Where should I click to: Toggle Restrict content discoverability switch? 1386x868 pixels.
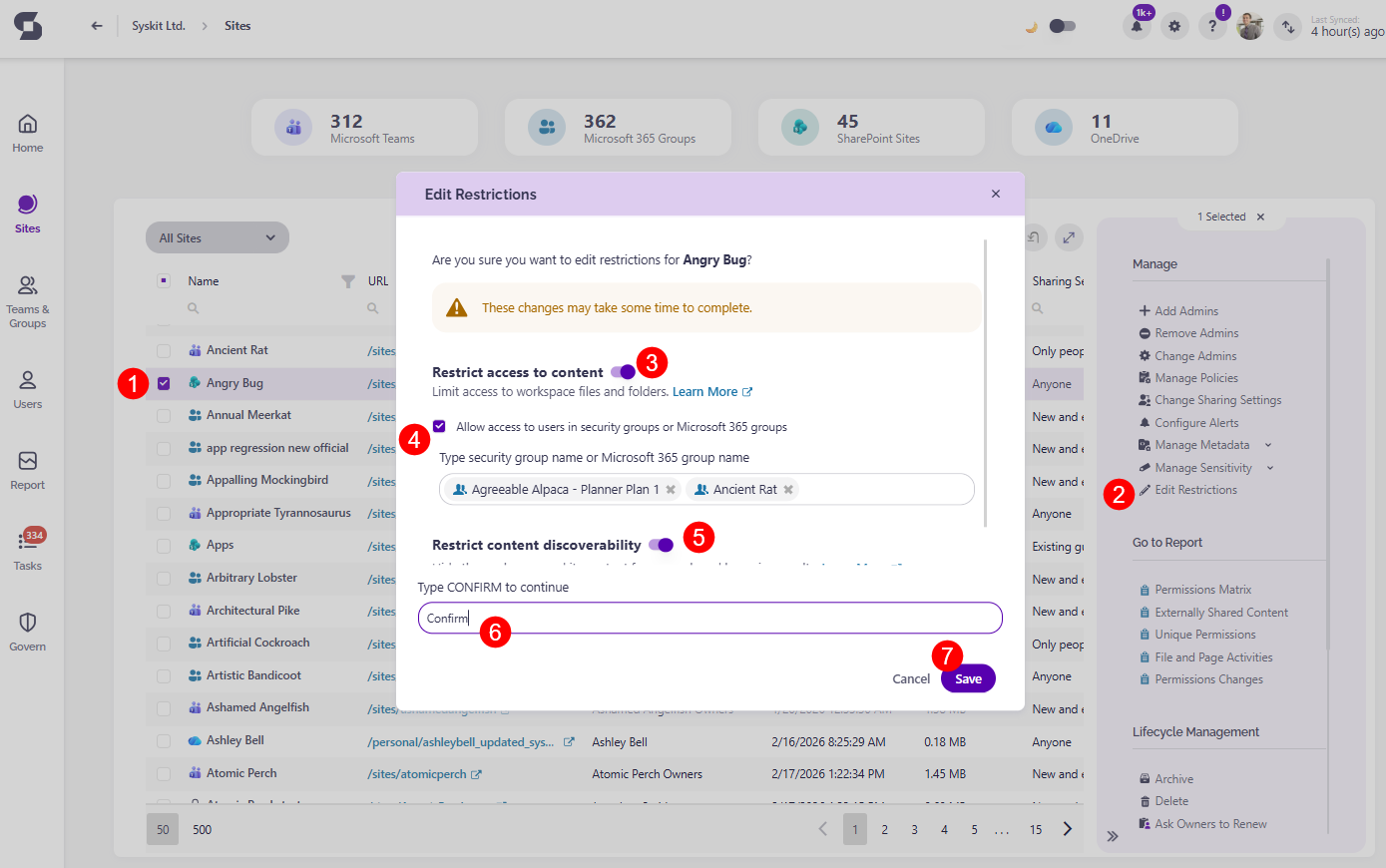(x=661, y=545)
